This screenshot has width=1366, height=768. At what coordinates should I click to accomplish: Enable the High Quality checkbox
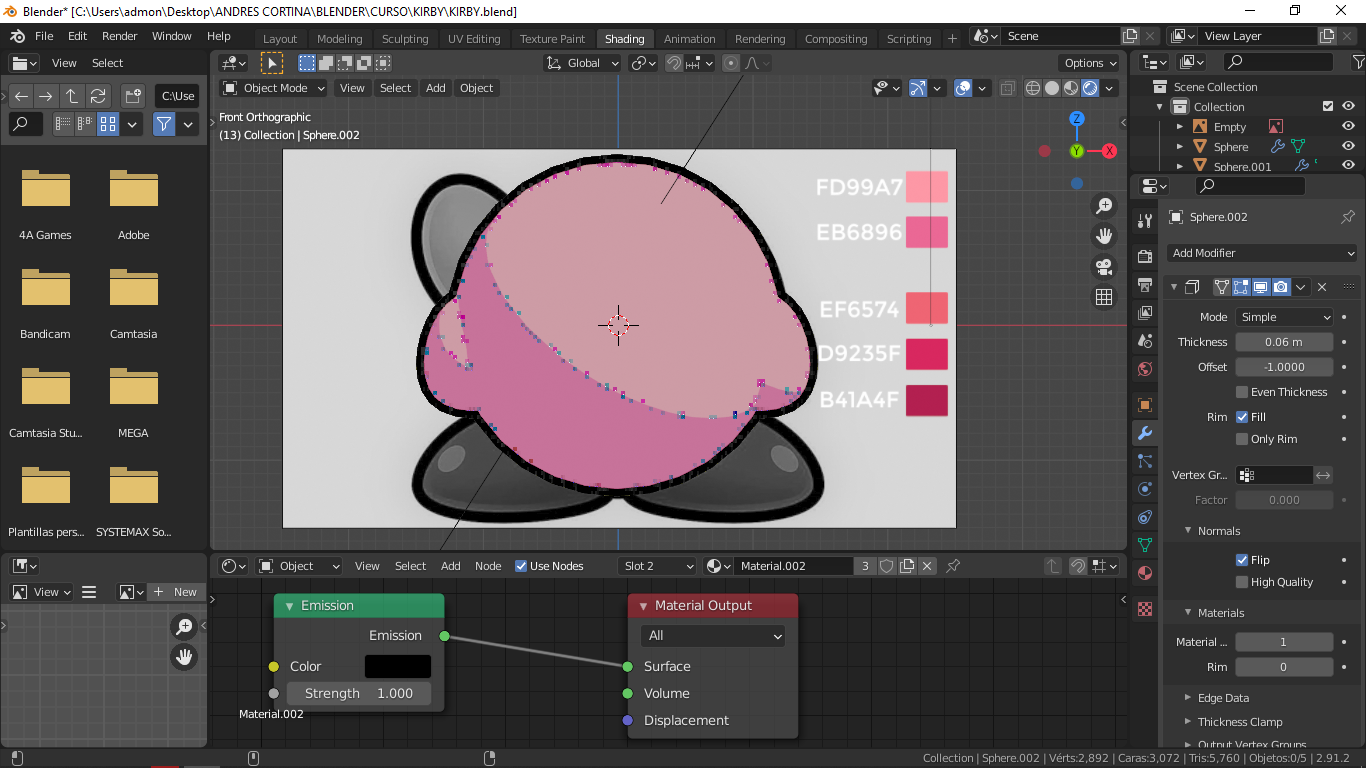[1242, 582]
